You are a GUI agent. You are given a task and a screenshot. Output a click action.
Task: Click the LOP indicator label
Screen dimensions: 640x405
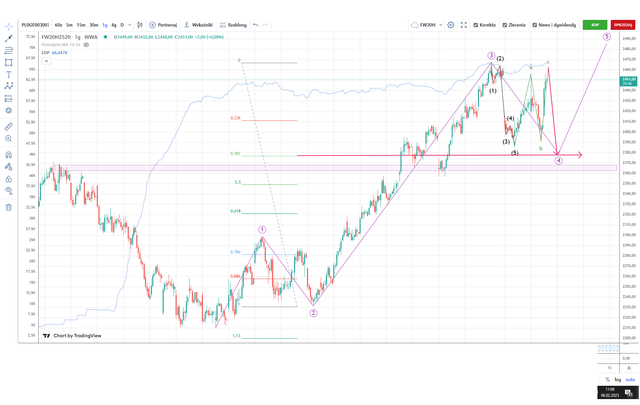pyautogui.click(x=45, y=53)
